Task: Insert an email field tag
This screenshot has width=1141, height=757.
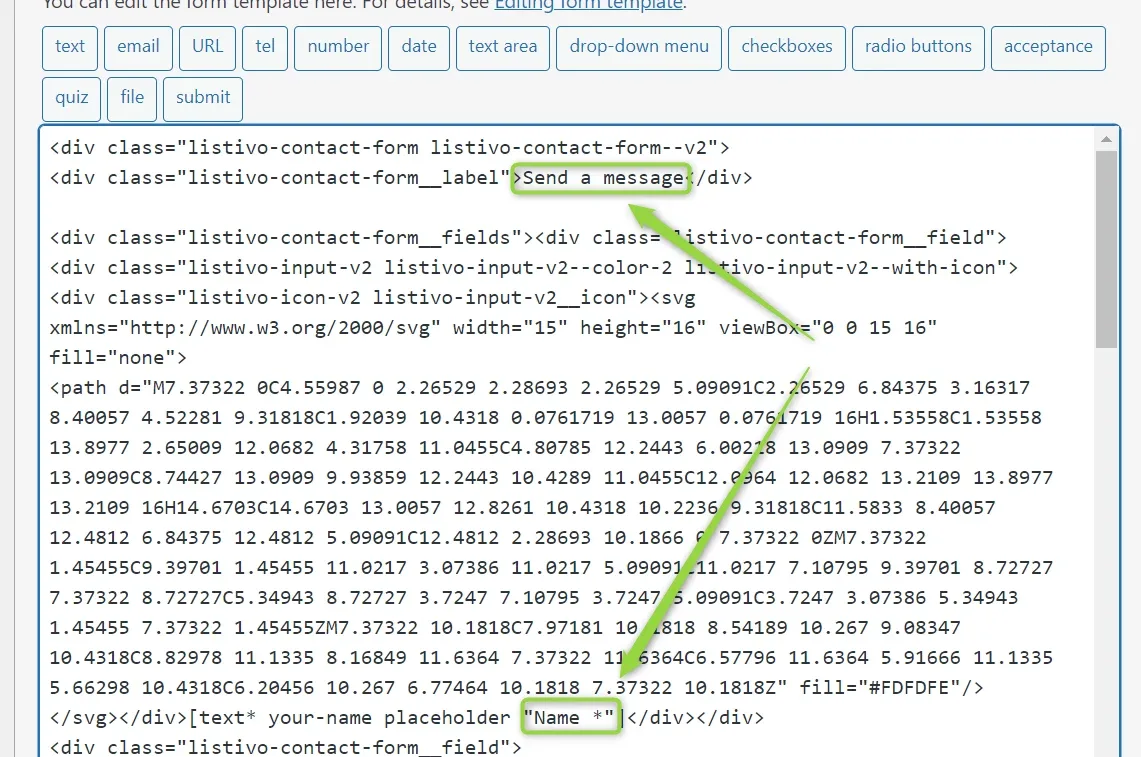Action: 138,48
